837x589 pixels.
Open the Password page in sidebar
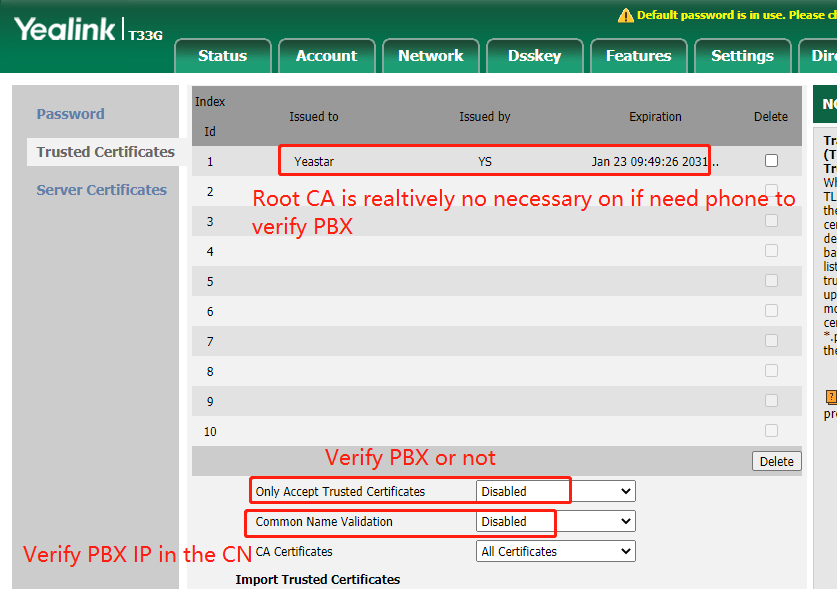[x=70, y=114]
